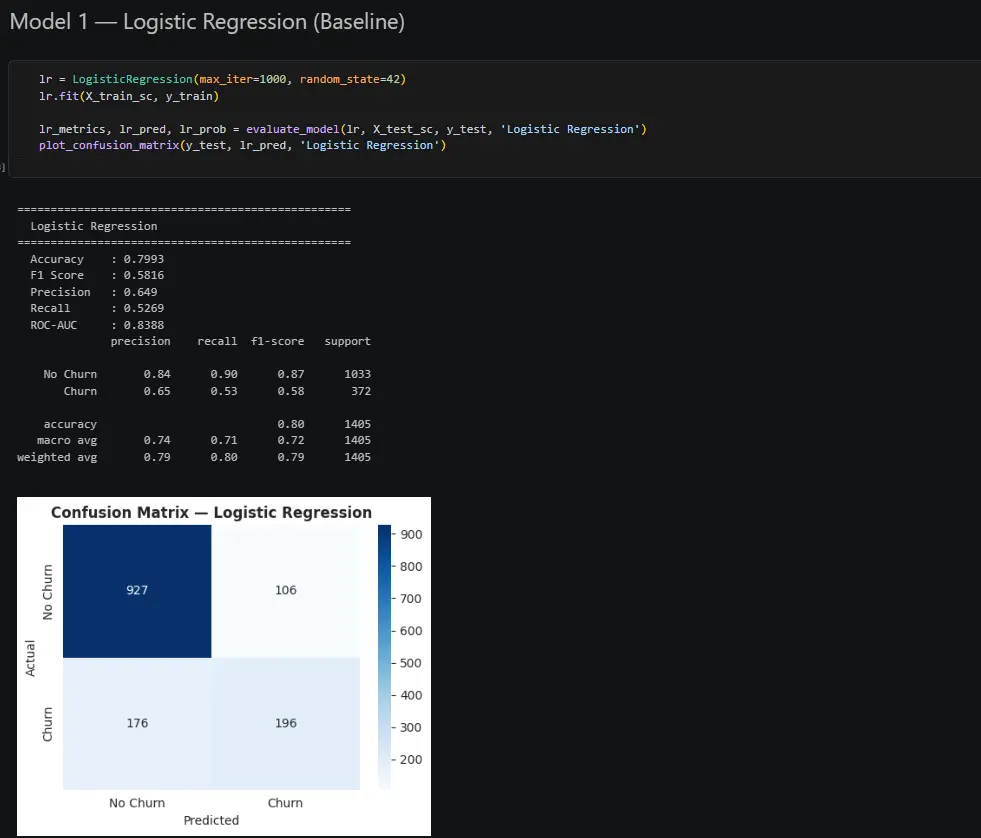Click the 500 tick label on the colorbar
The width and height of the screenshot is (981, 838).
[x=411, y=663]
